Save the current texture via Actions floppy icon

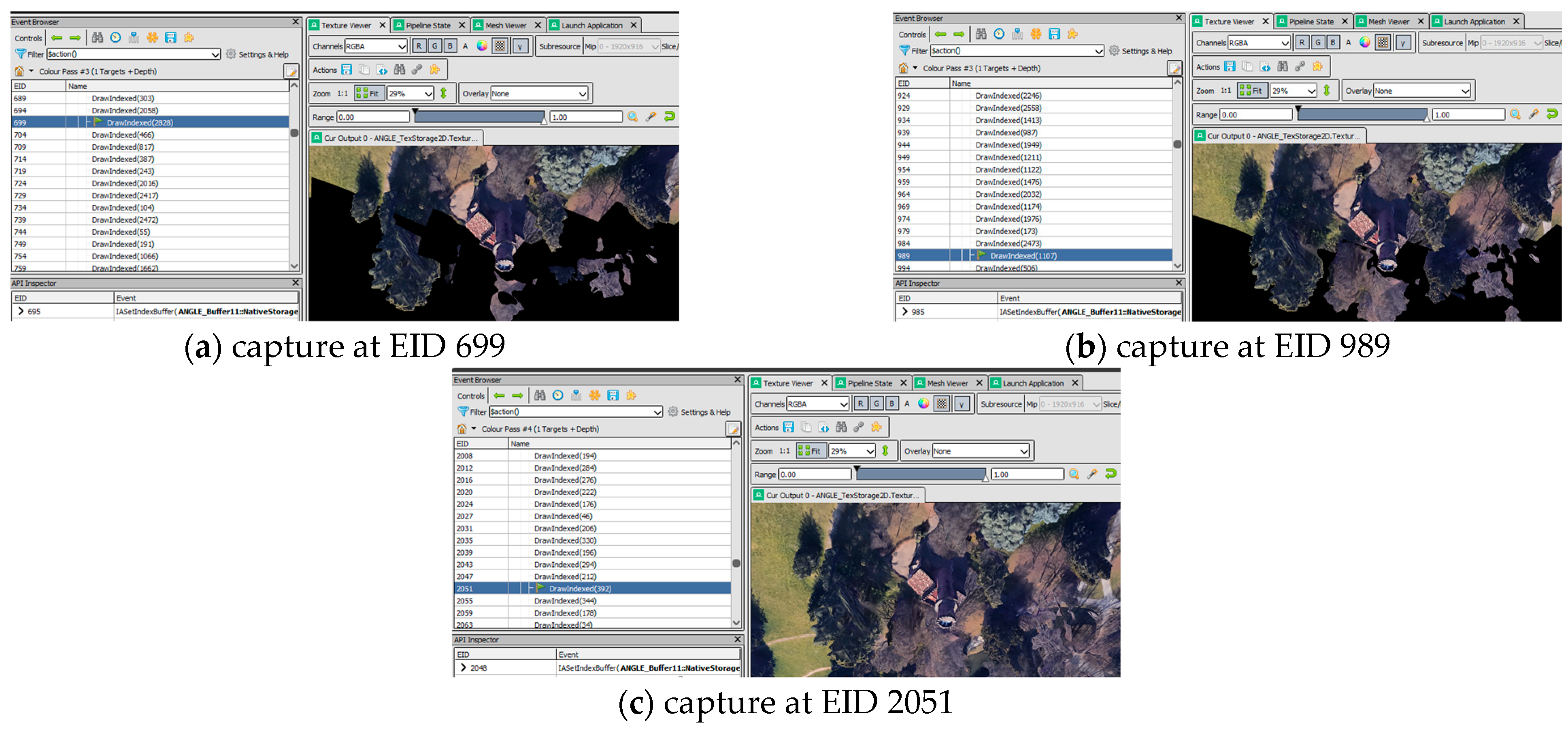[347, 70]
